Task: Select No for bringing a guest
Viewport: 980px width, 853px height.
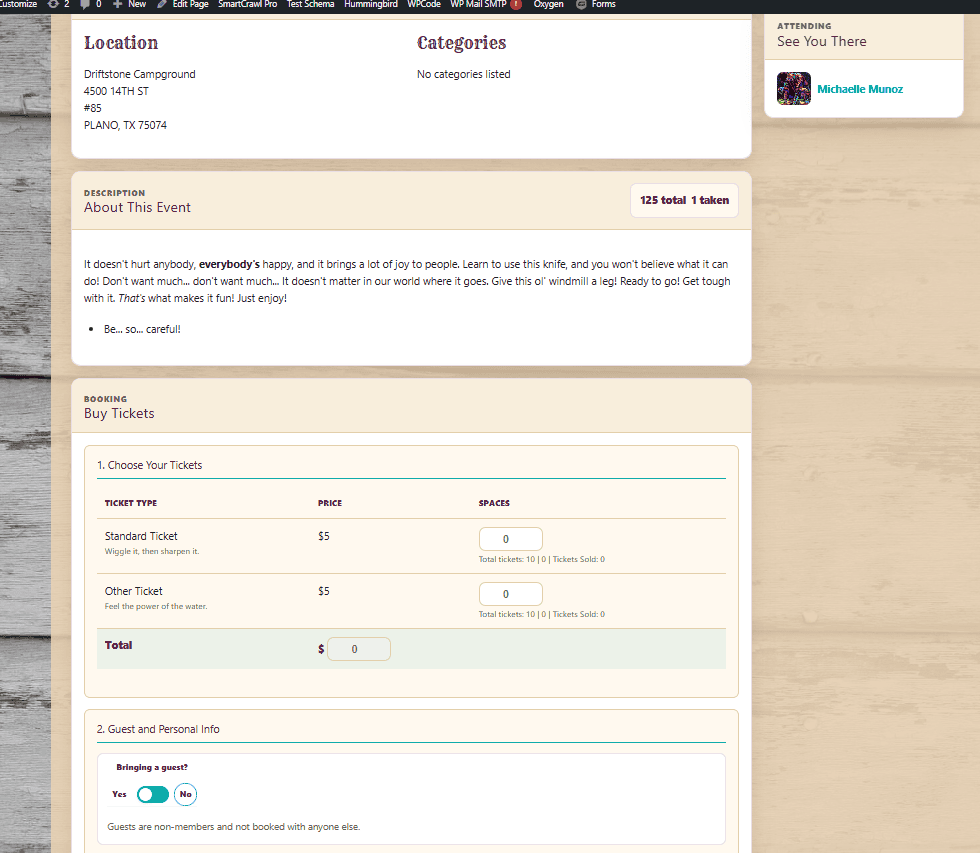Action: point(186,794)
